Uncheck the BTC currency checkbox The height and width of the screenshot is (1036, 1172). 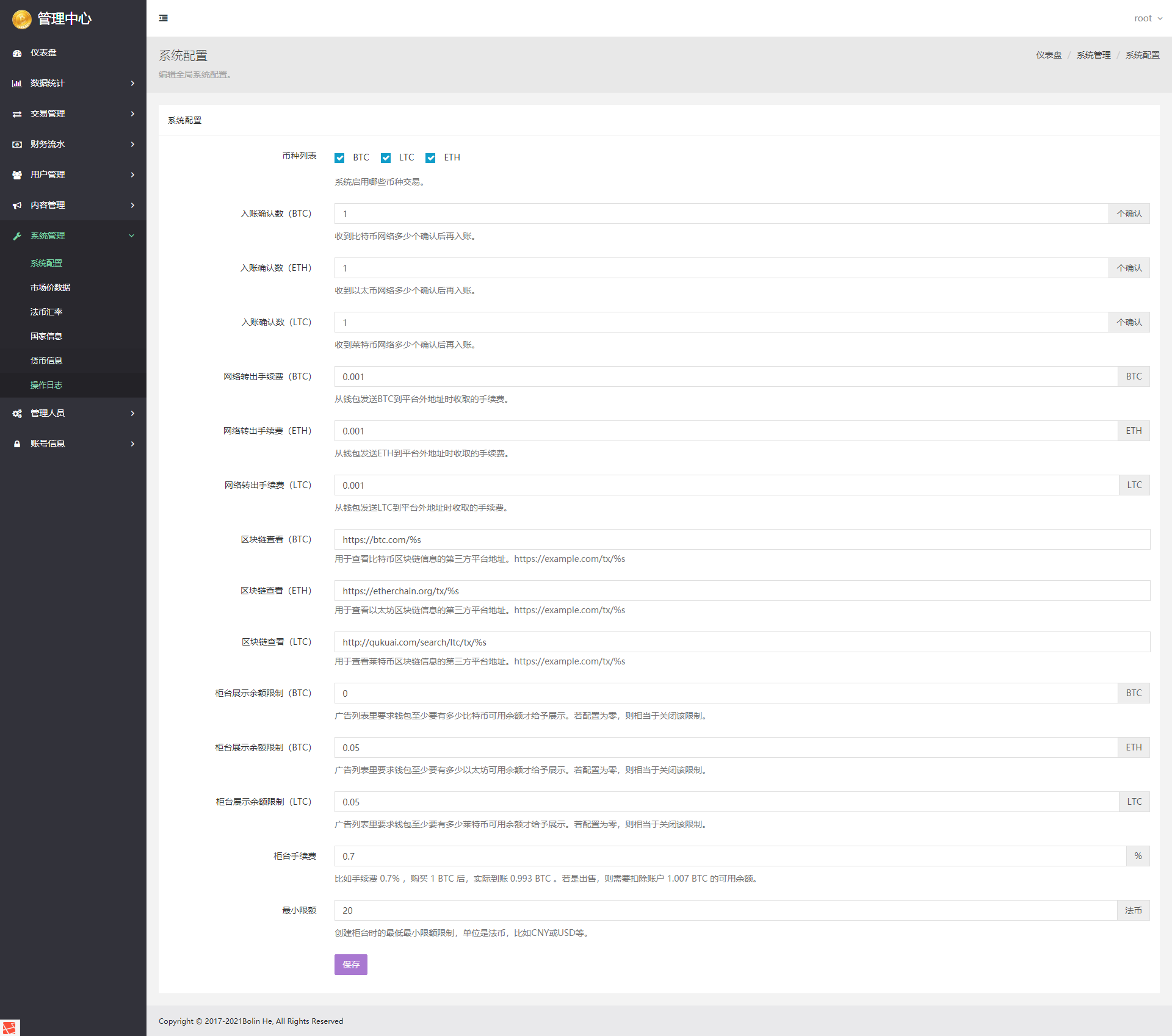pos(340,158)
